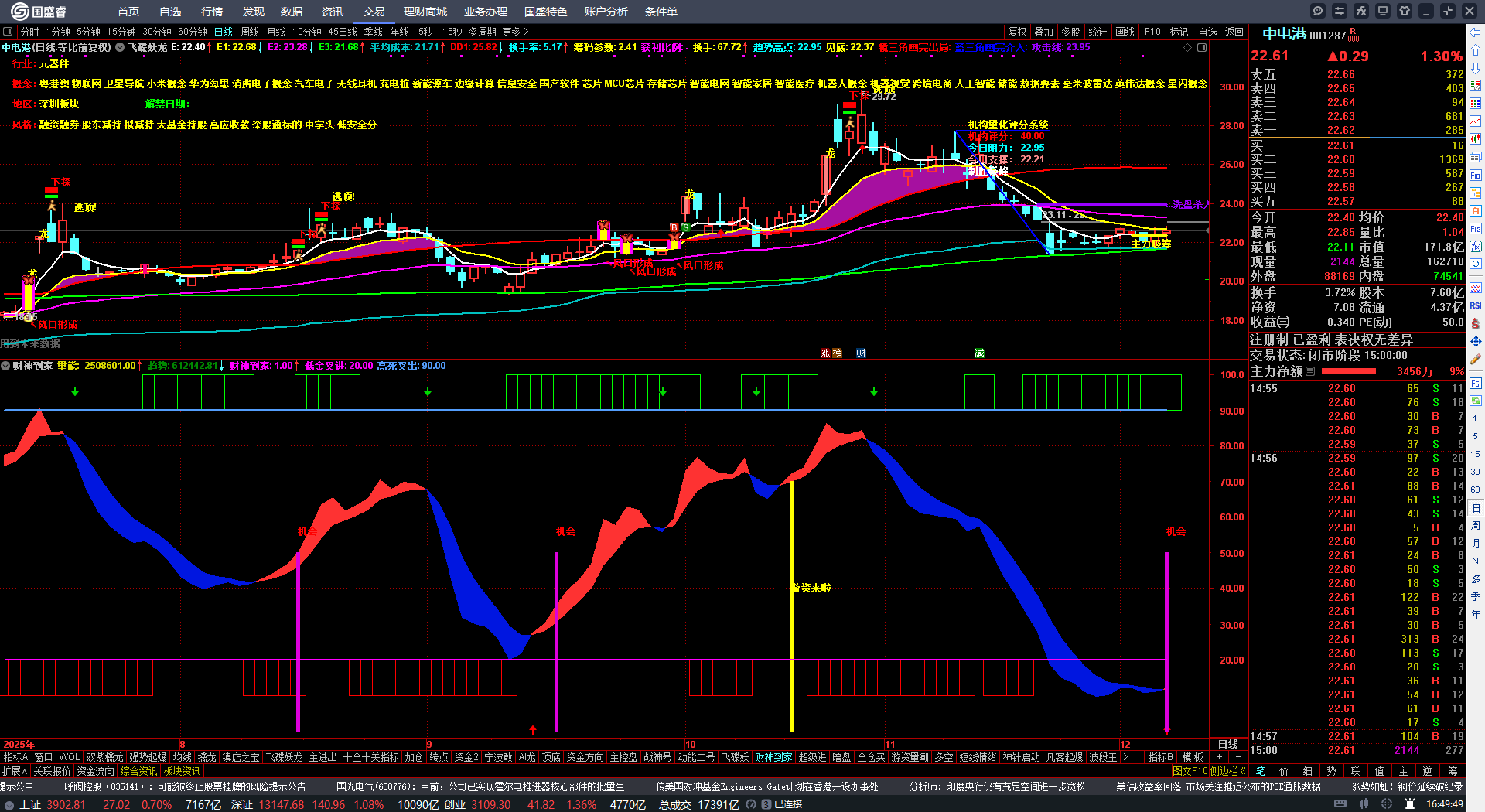Image resolution: width=1485 pixels, height=812 pixels.
Task: Switch to the 资金流向 tab
Action: [95, 771]
